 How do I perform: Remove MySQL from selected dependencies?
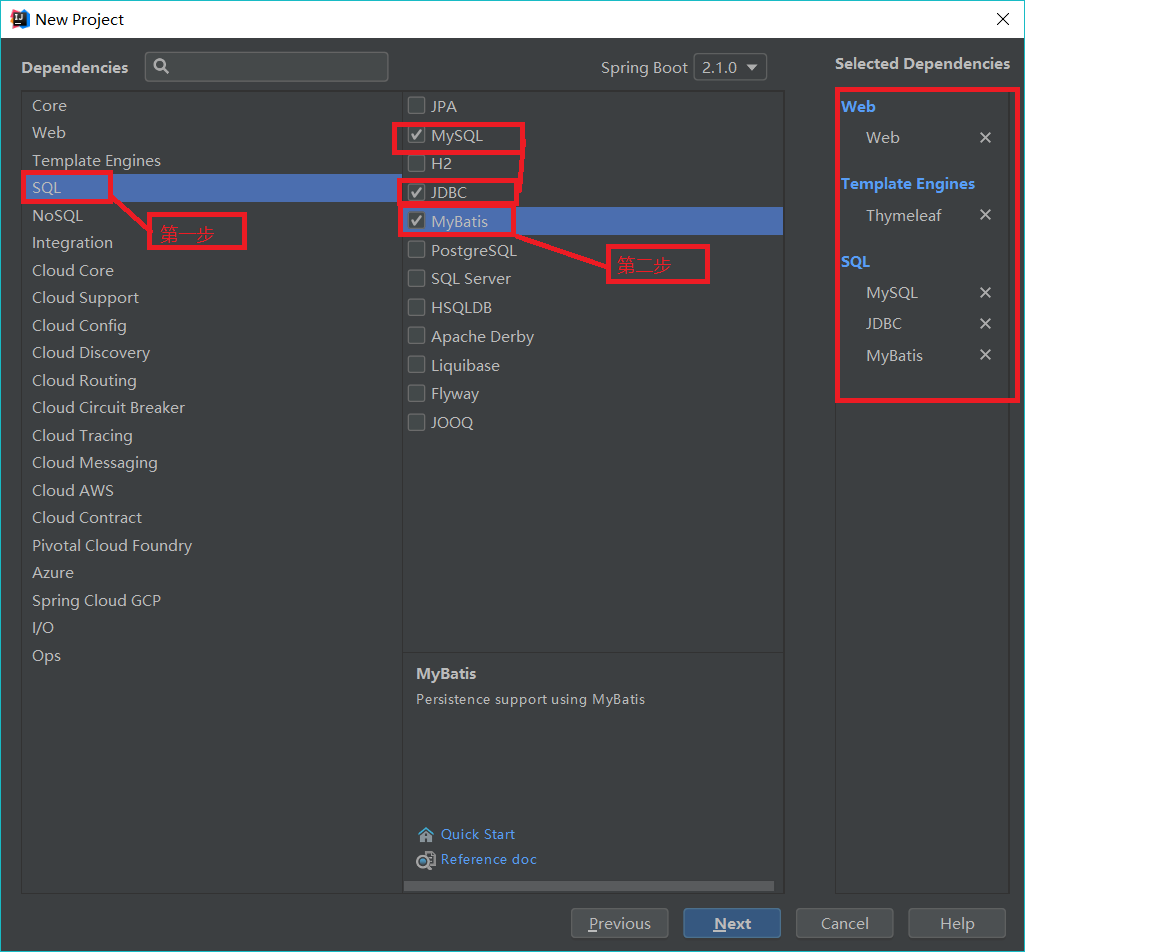[985, 292]
